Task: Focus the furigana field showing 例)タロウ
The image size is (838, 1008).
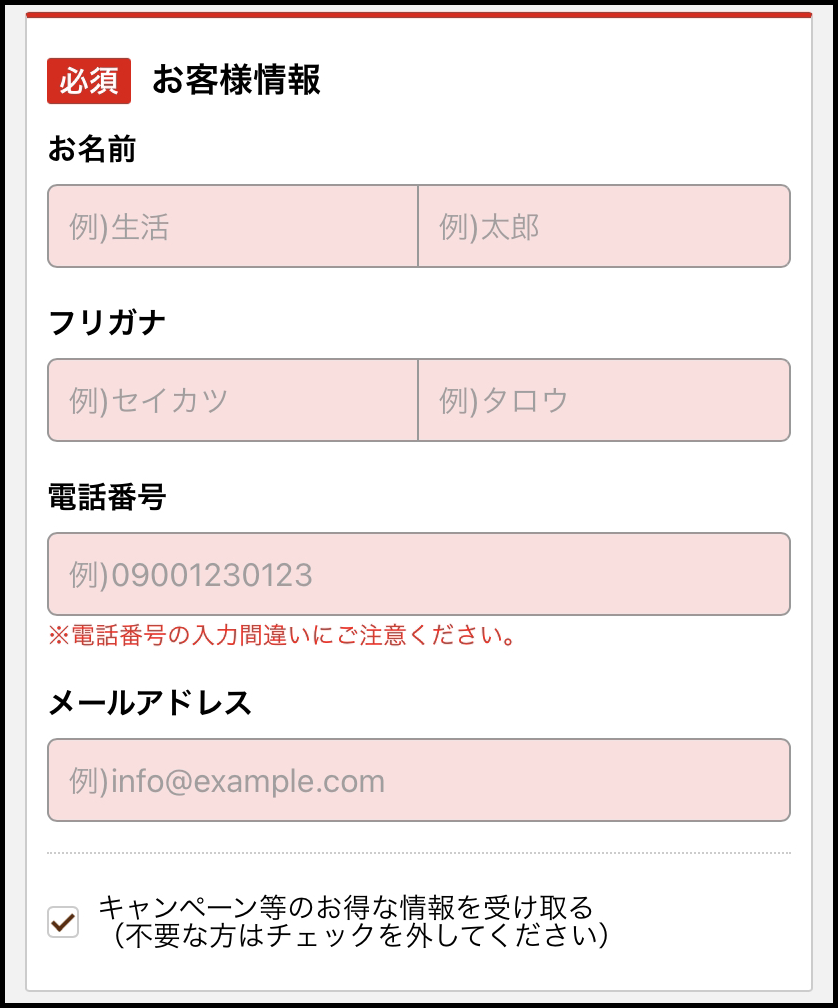Action: click(x=604, y=400)
